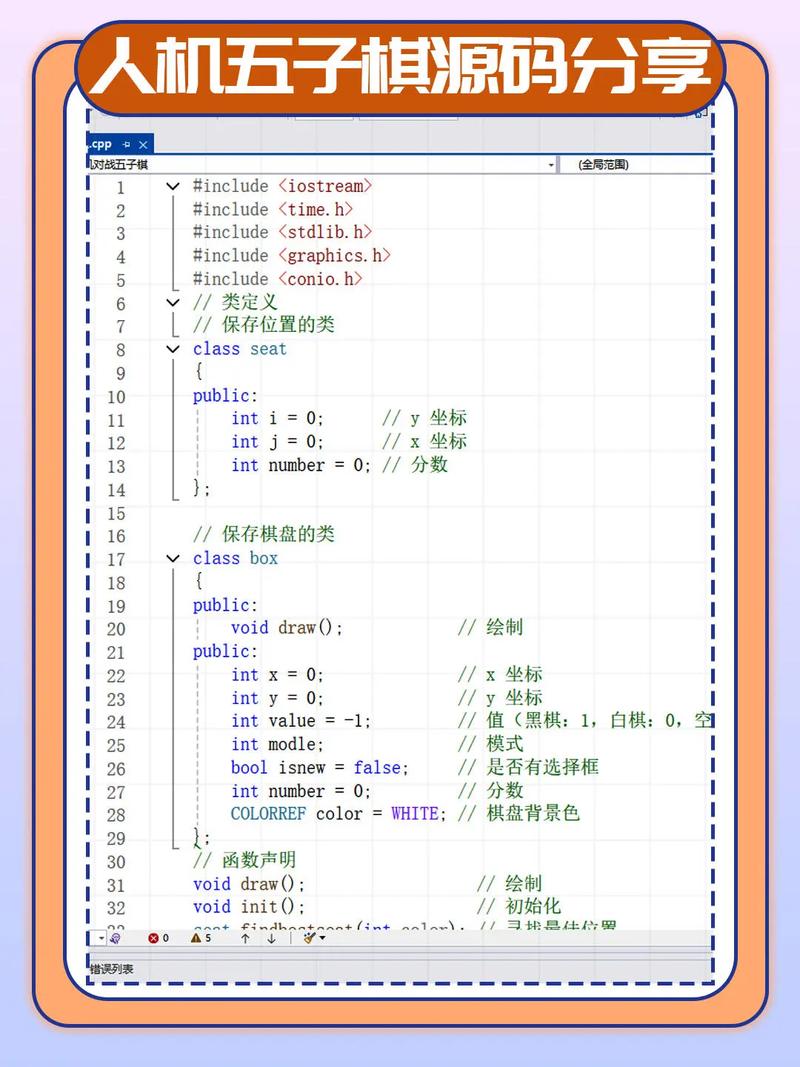The image size is (800, 1067).
Task: Collapse the 函数声明 section chevron
Action: (172, 860)
